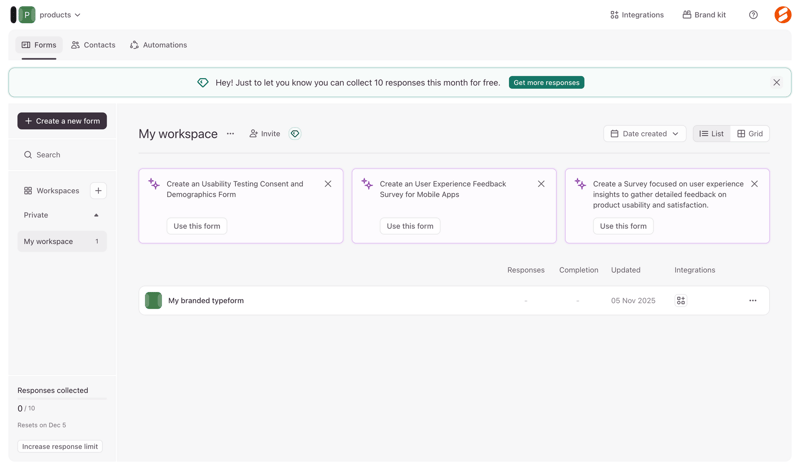The height and width of the screenshot is (470, 800).
Task: Open the Brand kit
Action: (x=704, y=15)
